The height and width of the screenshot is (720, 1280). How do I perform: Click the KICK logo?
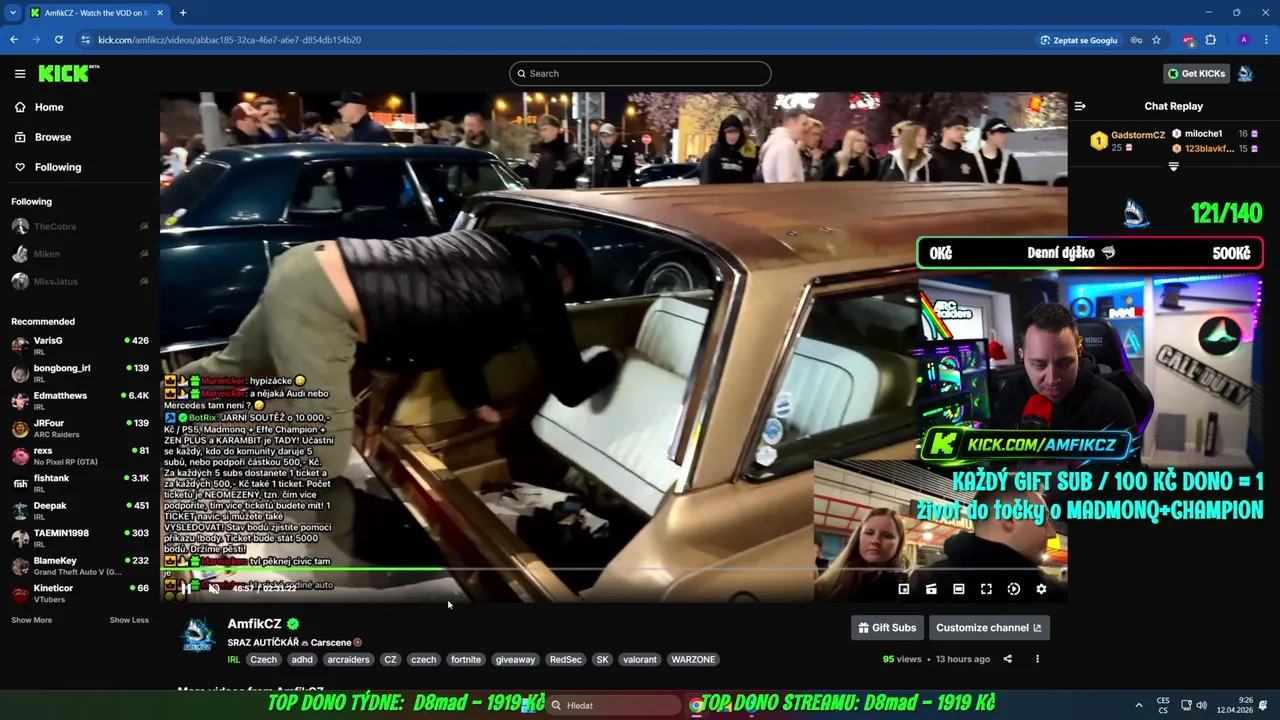point(68,73)
